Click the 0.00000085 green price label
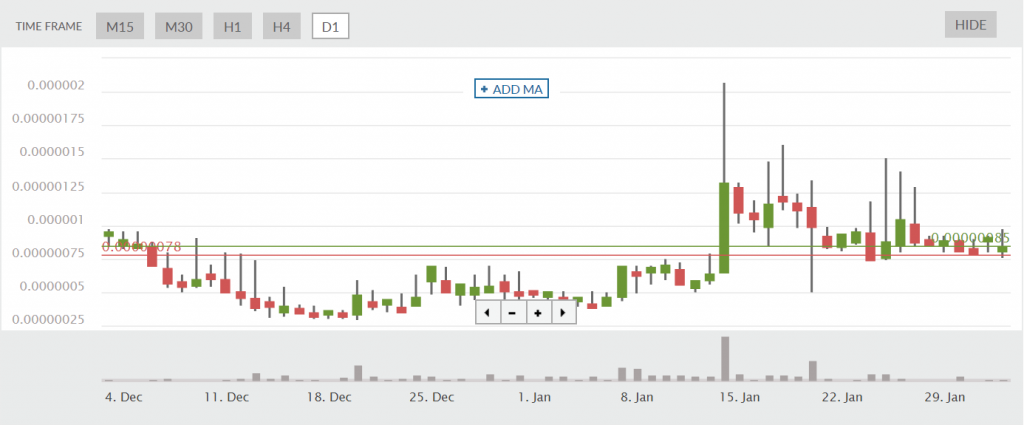Screen dimensions: 1024x425 [970, 238]
